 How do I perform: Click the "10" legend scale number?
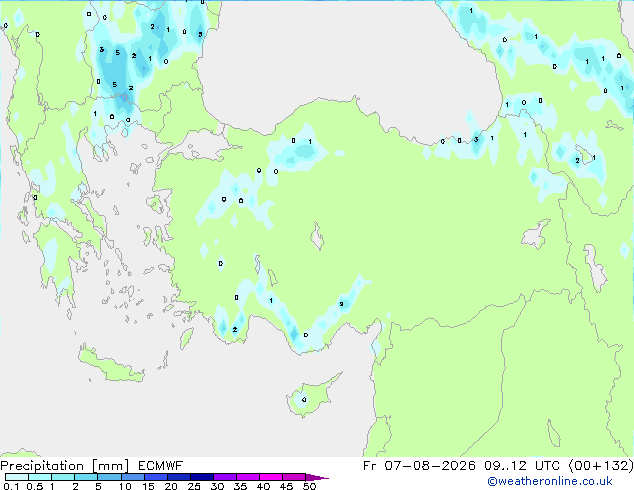[x=125, y=486]
